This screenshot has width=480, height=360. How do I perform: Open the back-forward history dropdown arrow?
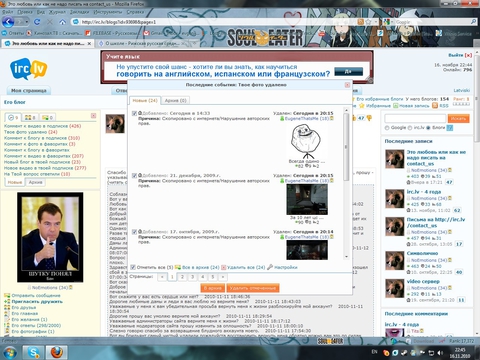(x=27, y=22)
